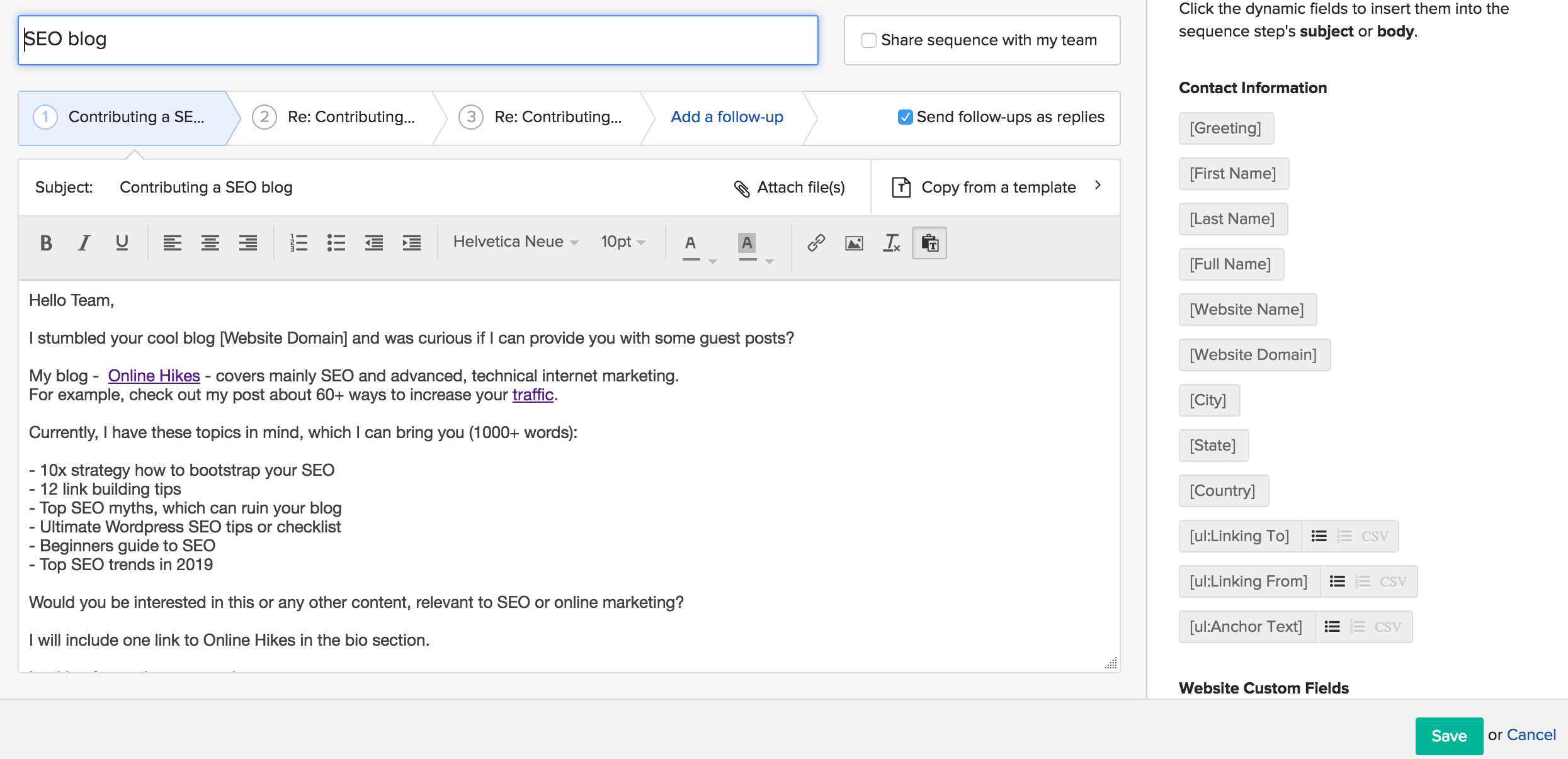Insert a hyperlink with the link icon
The image size is (1568, 759).
tap(816, 243)
